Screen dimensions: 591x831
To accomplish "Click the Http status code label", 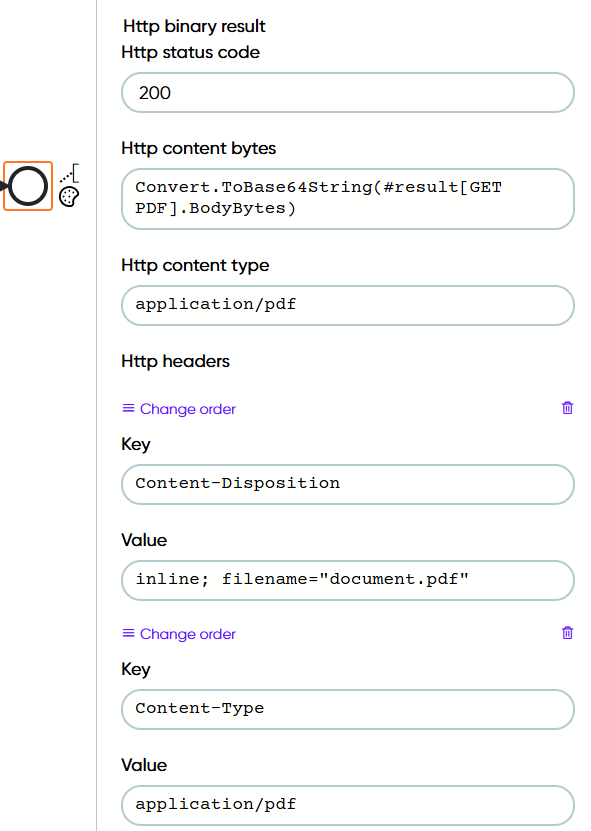I will coord(190,52).
